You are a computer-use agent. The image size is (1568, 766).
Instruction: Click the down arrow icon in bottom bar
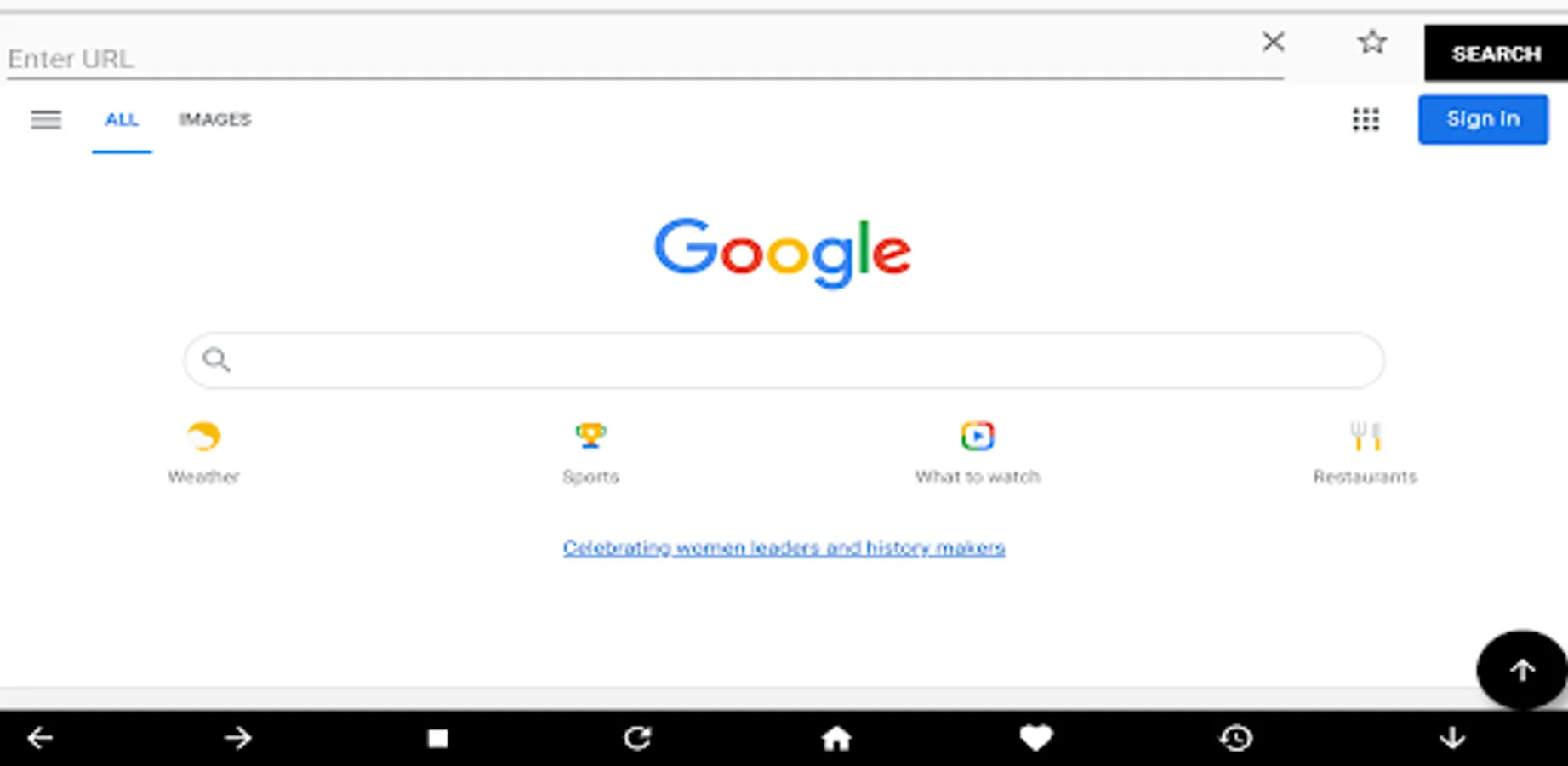(x=1452, y=738)
